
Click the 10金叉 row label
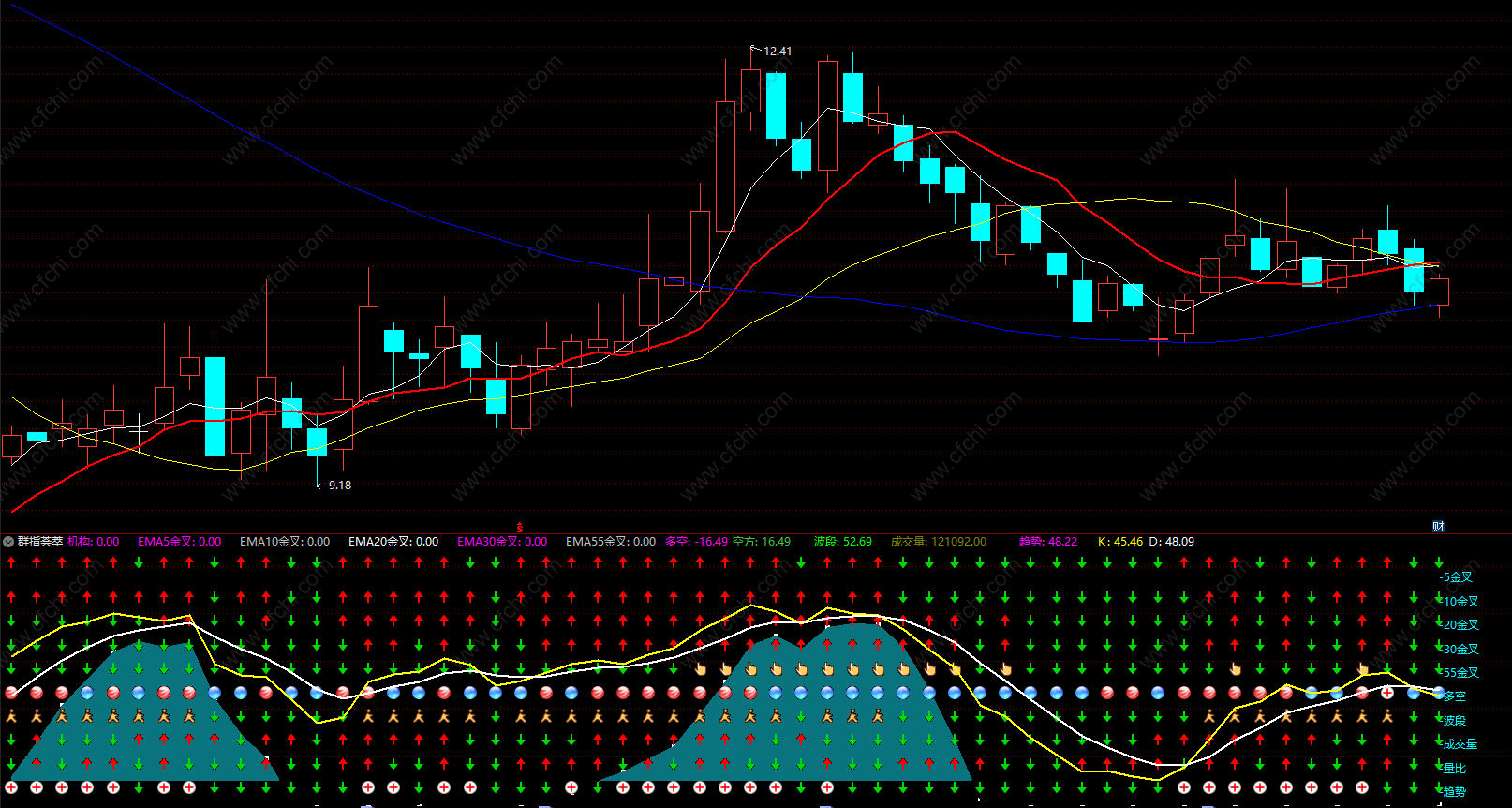tap(1460, 602)
